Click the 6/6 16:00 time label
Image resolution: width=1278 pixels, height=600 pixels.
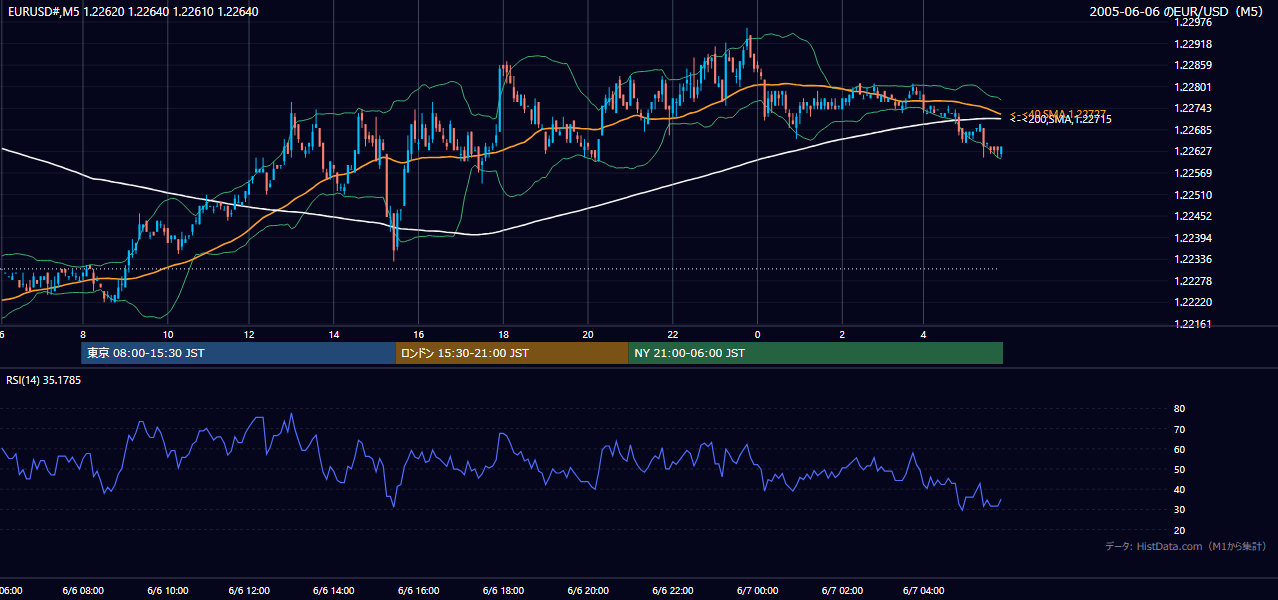click(x=419, y=591)
